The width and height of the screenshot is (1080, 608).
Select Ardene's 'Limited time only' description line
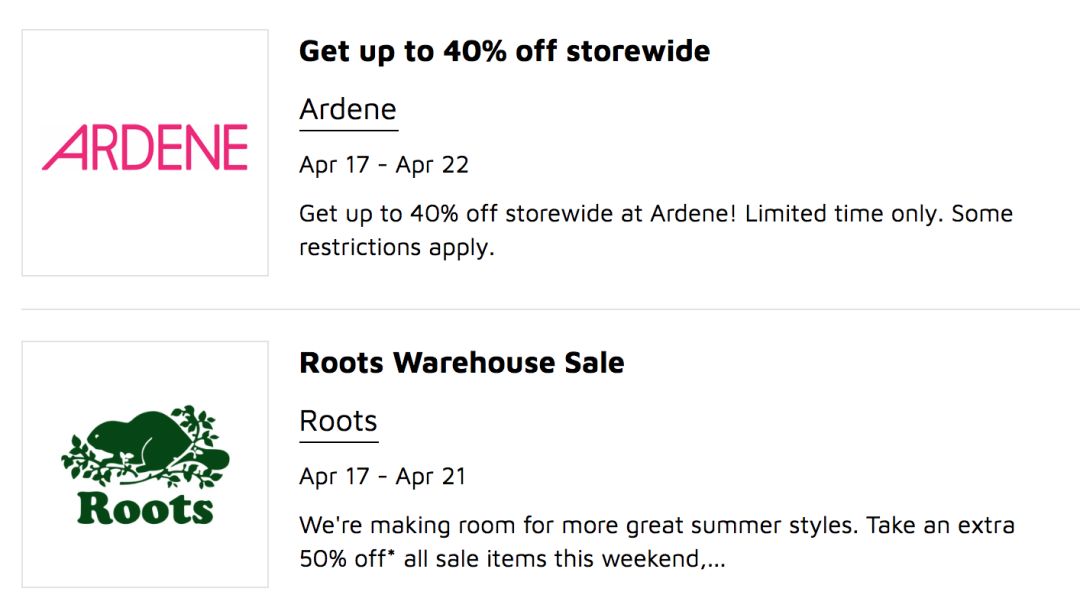click(x=656, y=213)
